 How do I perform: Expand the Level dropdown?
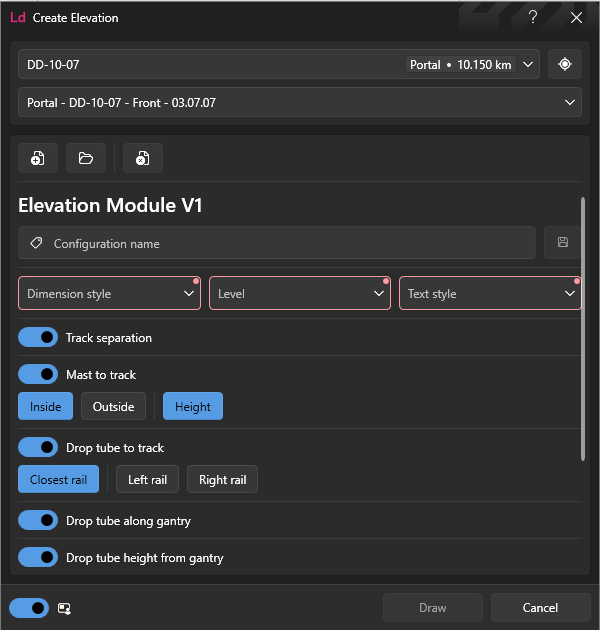[x=300, y=293]
